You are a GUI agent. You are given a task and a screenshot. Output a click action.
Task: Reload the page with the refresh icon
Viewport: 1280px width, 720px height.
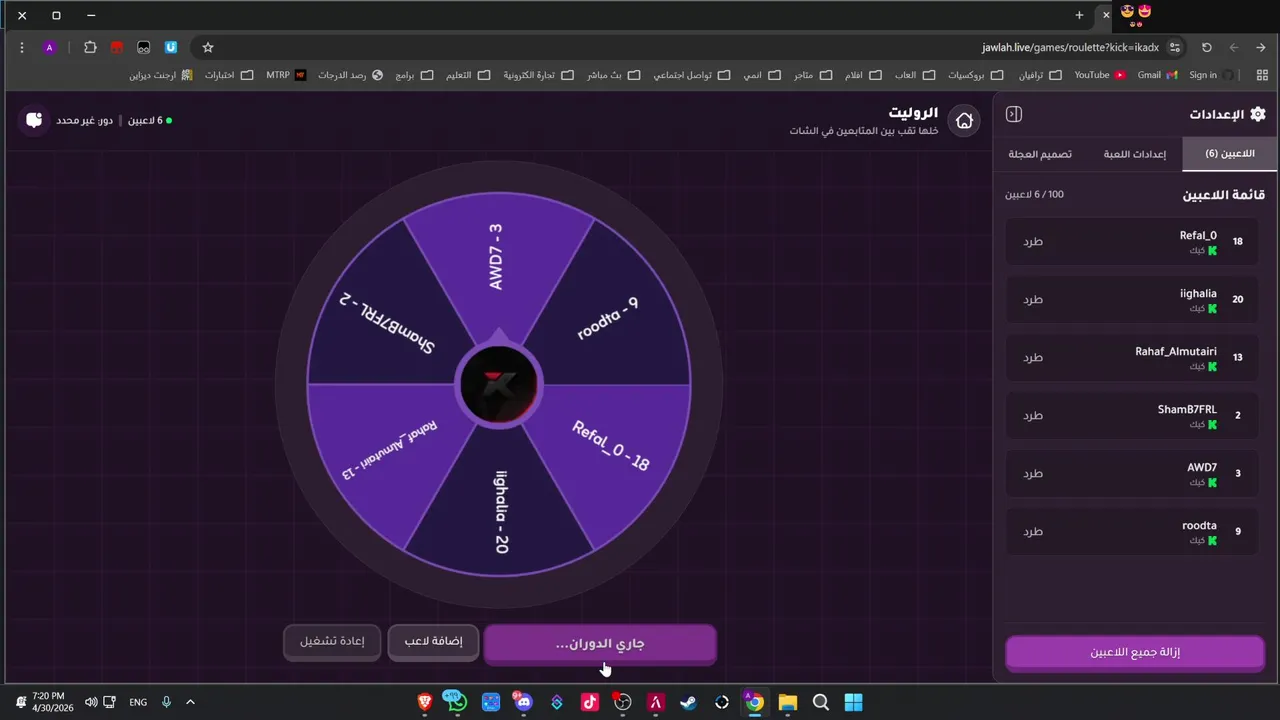coord(1207,47)
